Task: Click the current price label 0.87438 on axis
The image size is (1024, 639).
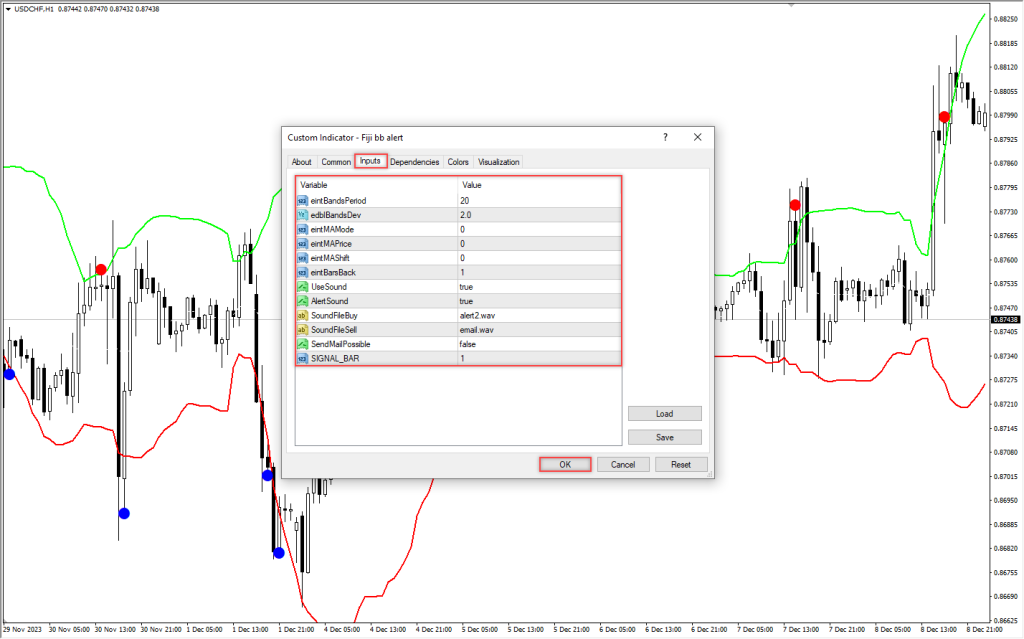Action: tap(1006, 320)
